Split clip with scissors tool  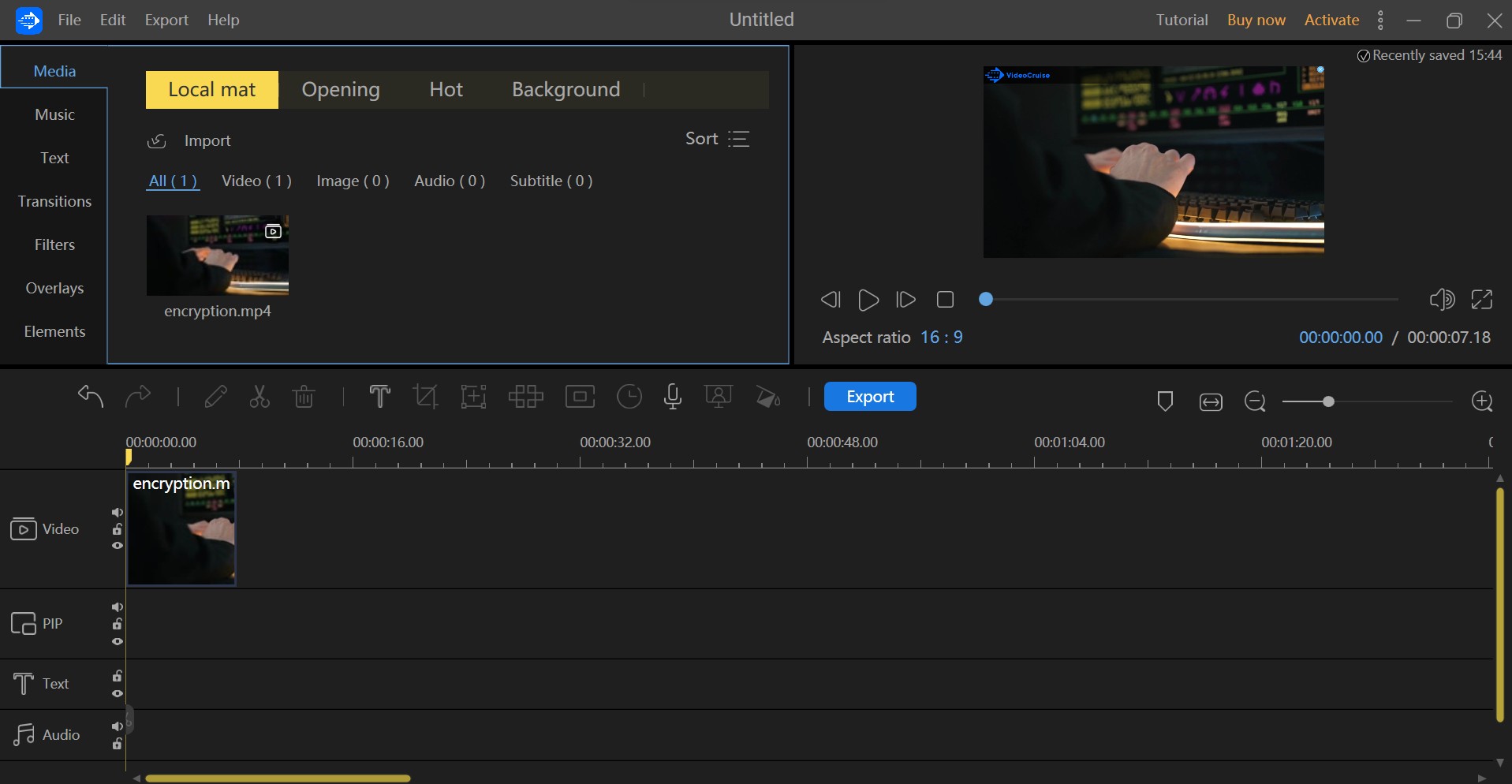coord(259,396)
